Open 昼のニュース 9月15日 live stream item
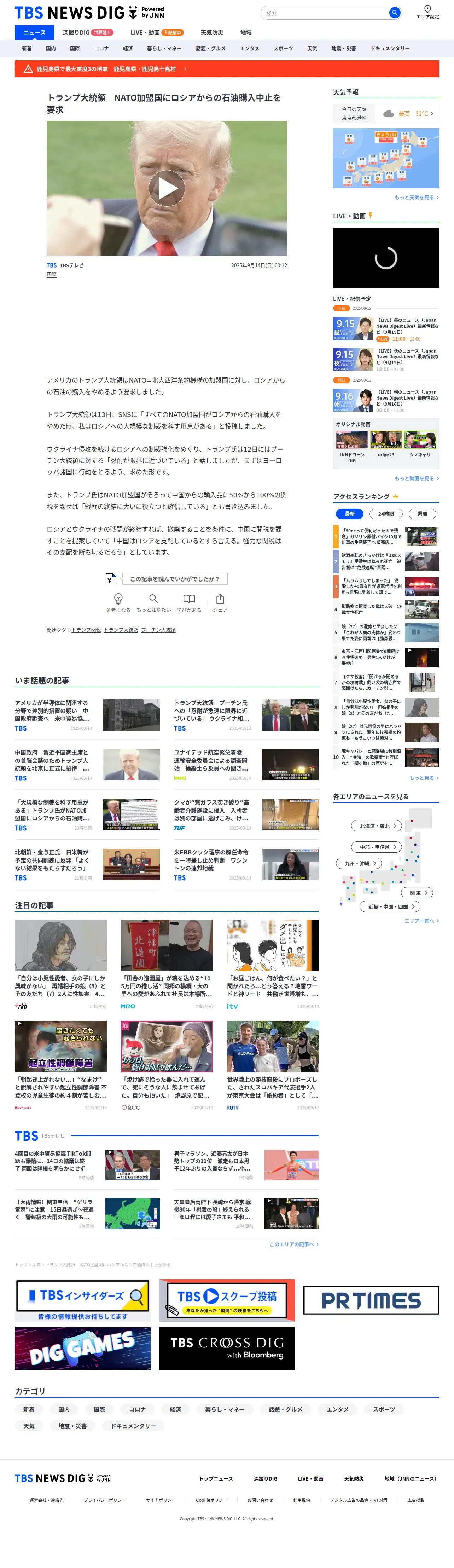The height and width of the screenshot is (1568, 454). click(386, 329)
